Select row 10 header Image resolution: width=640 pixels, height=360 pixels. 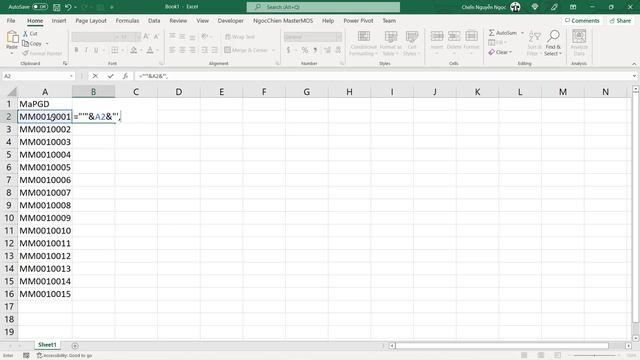tap(9, 218)
